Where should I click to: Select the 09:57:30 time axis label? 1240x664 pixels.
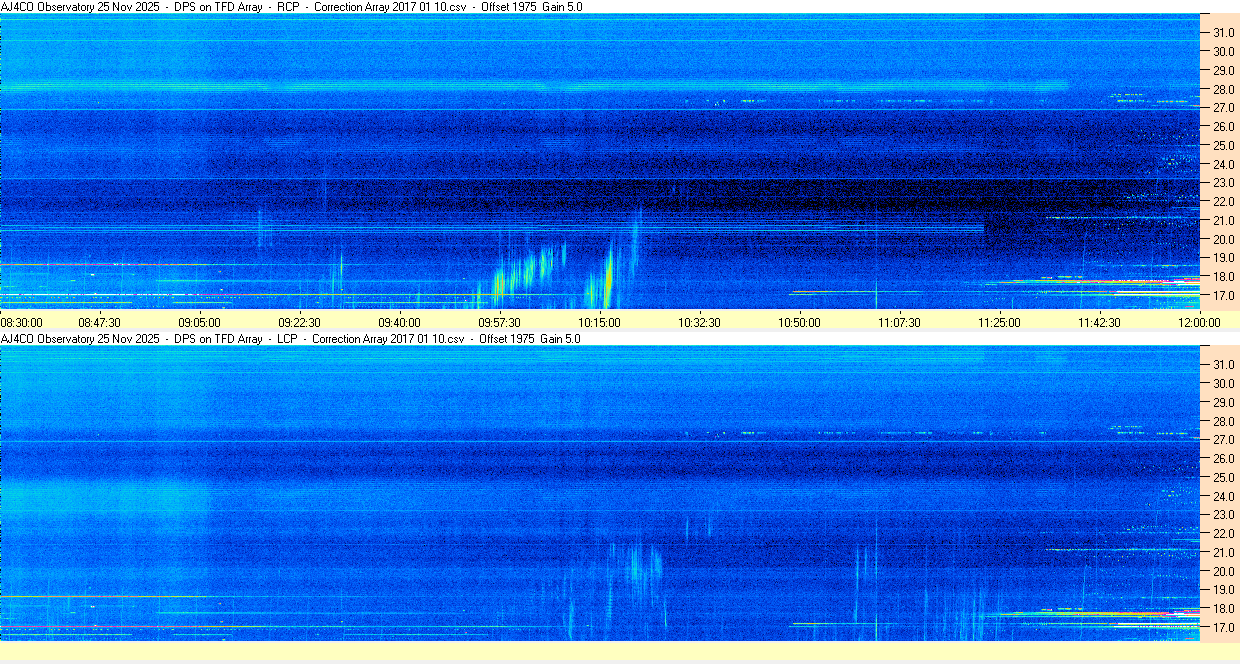[x=500, y=322]
